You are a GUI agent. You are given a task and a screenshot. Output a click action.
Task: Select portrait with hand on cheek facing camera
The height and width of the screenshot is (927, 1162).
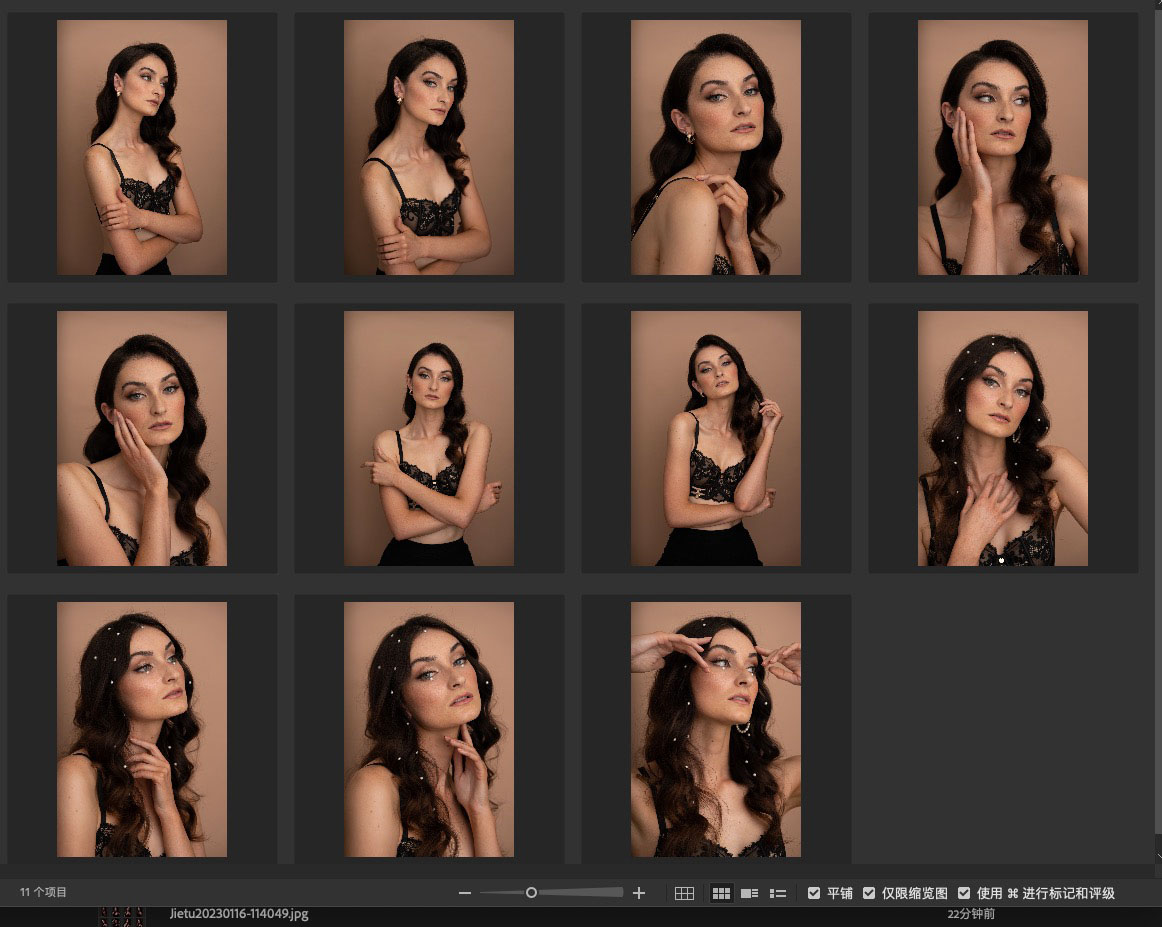[x=142, y=438]
